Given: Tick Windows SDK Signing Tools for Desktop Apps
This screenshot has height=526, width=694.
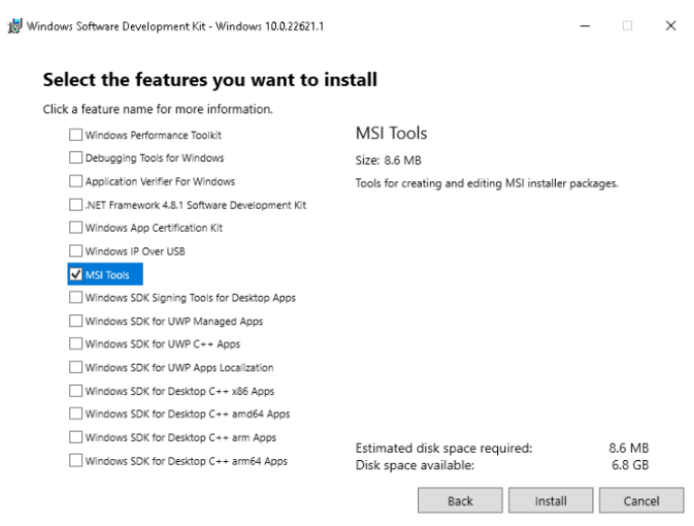Looking at the screenshot, I should point(76,298).
